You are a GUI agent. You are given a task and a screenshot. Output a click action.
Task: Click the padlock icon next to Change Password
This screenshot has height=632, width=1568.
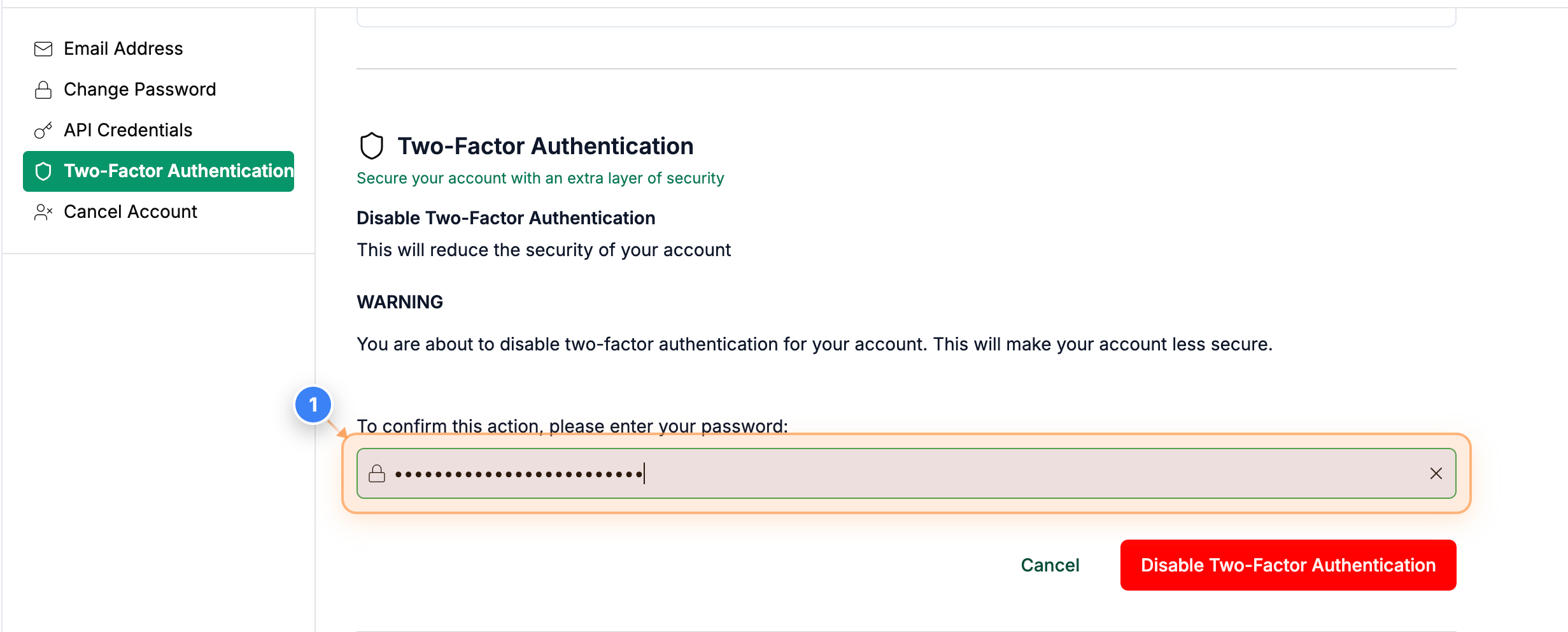coord(43,89)
